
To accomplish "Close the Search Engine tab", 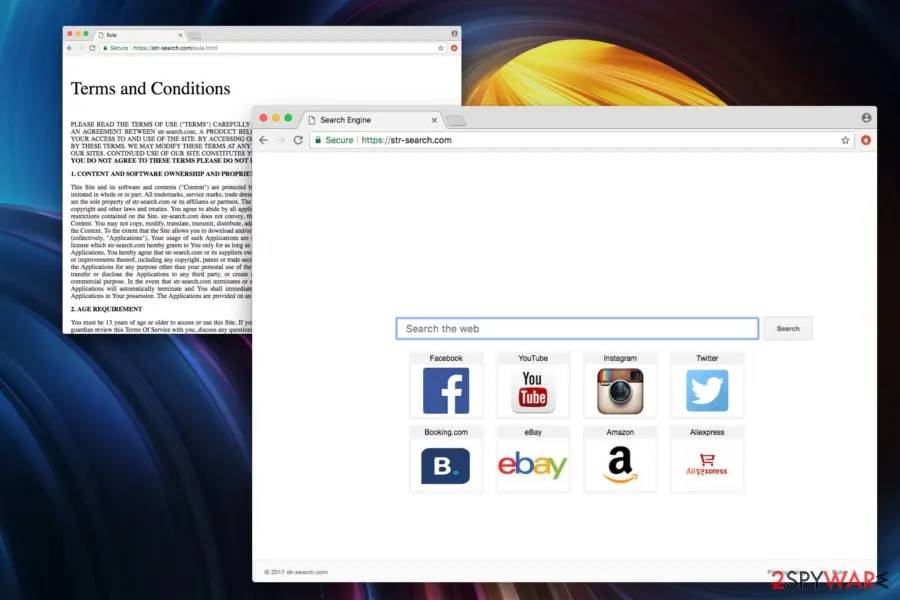I will 434,120.
